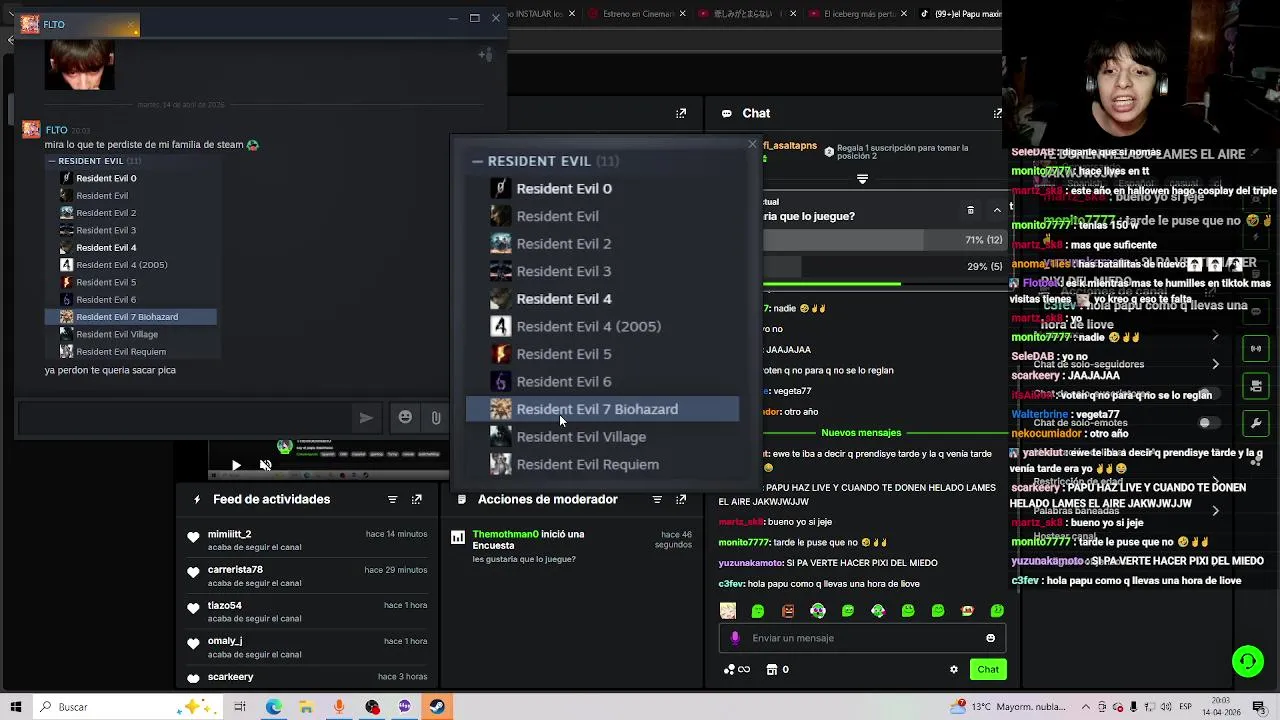Collapse RESIDENT EVIL group in enlarged image
The width and height of the screenshot is (1280, 720).
click(x=478, y=161)
